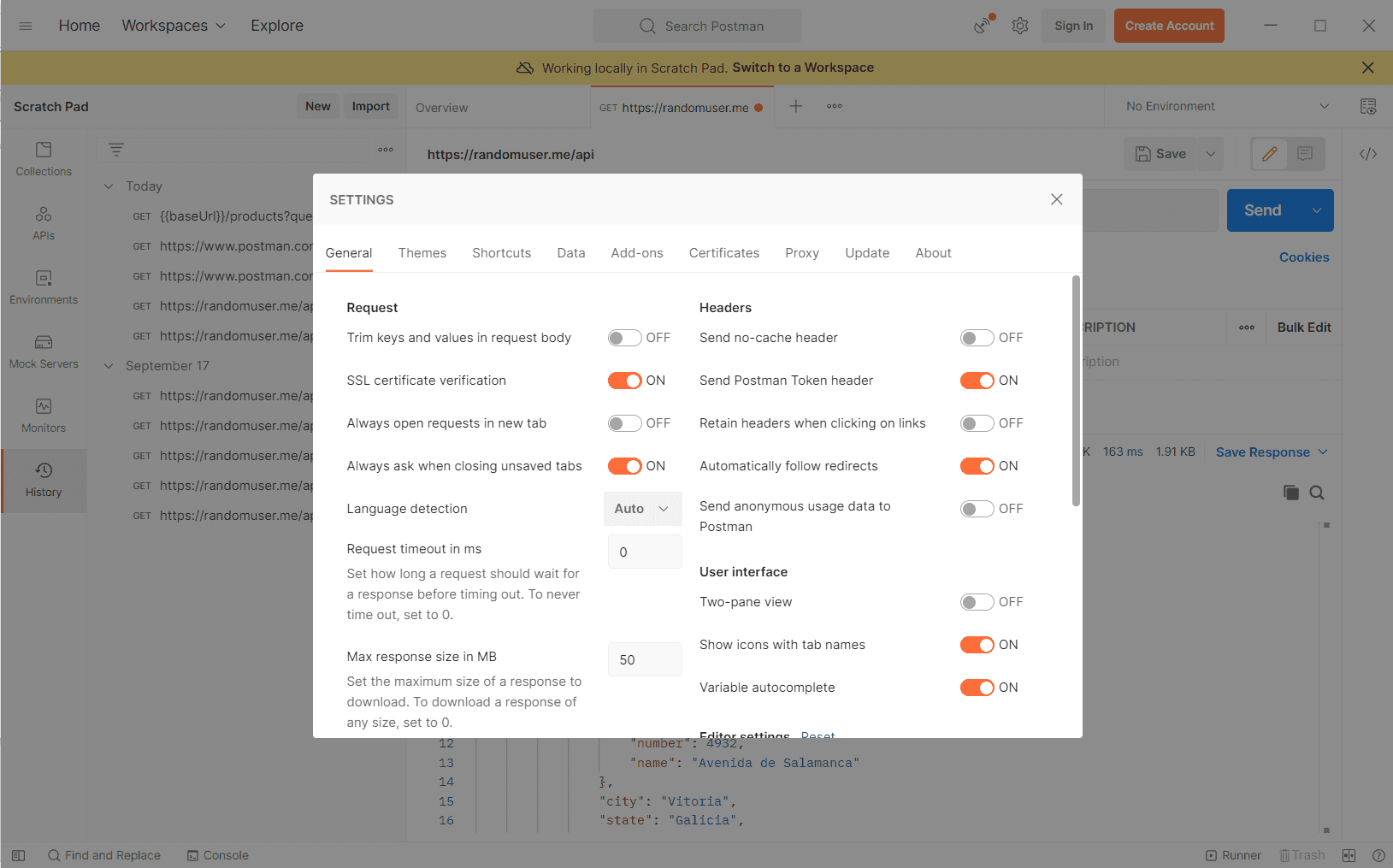Image resolution: width=1393 pixels, height=868 pixels.
Task: Open the APIs sidebar icon
Action: tap(44, 223)
